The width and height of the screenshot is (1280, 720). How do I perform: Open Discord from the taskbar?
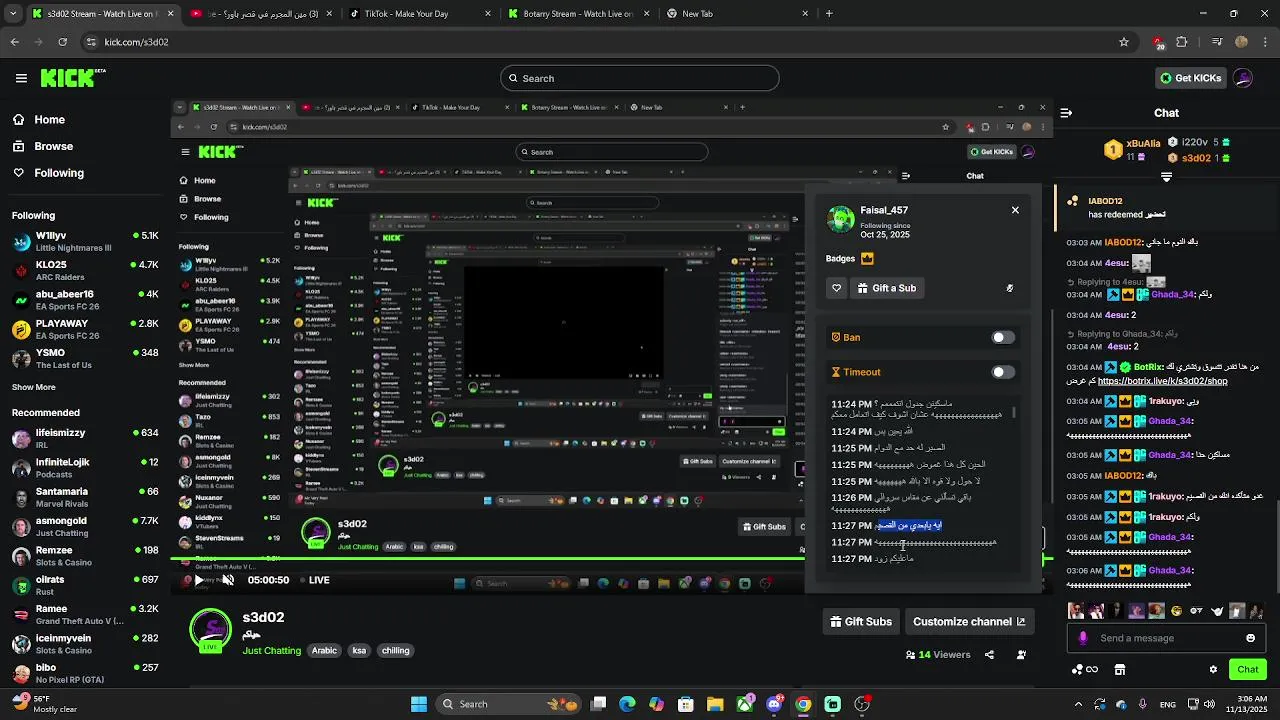point(774,704)
